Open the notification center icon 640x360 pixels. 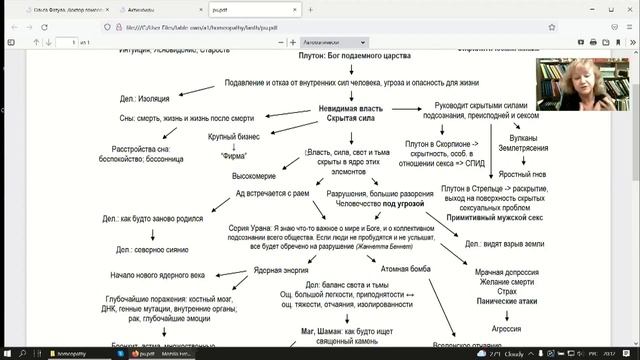[x=627, y=353]
